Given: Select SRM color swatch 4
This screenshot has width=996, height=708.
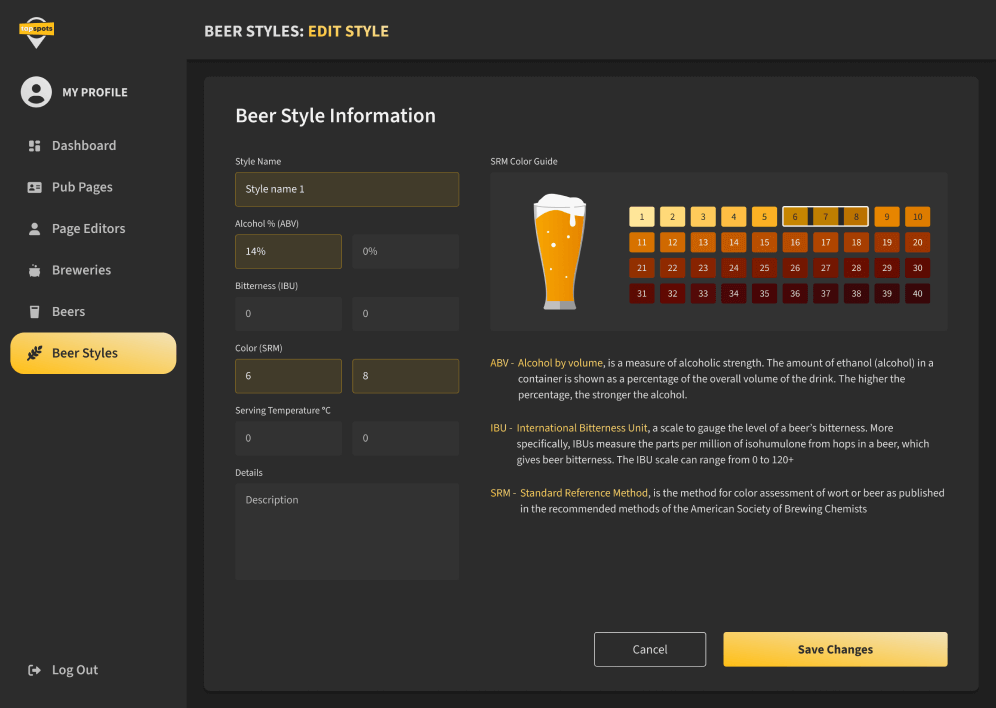Looking at the screenshot, I should (734, 217).
